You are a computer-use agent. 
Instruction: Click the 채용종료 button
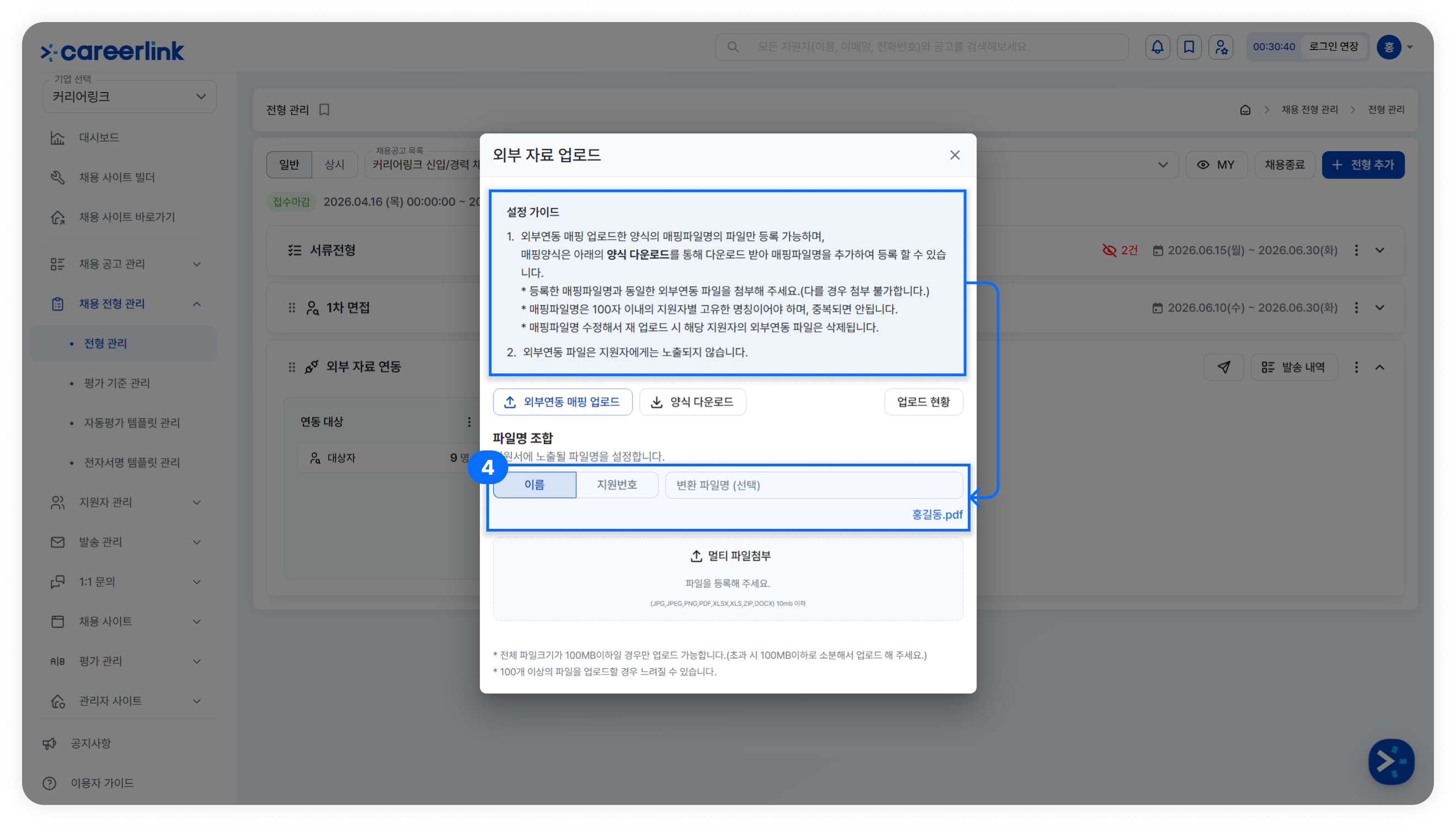pos(1284,165)
